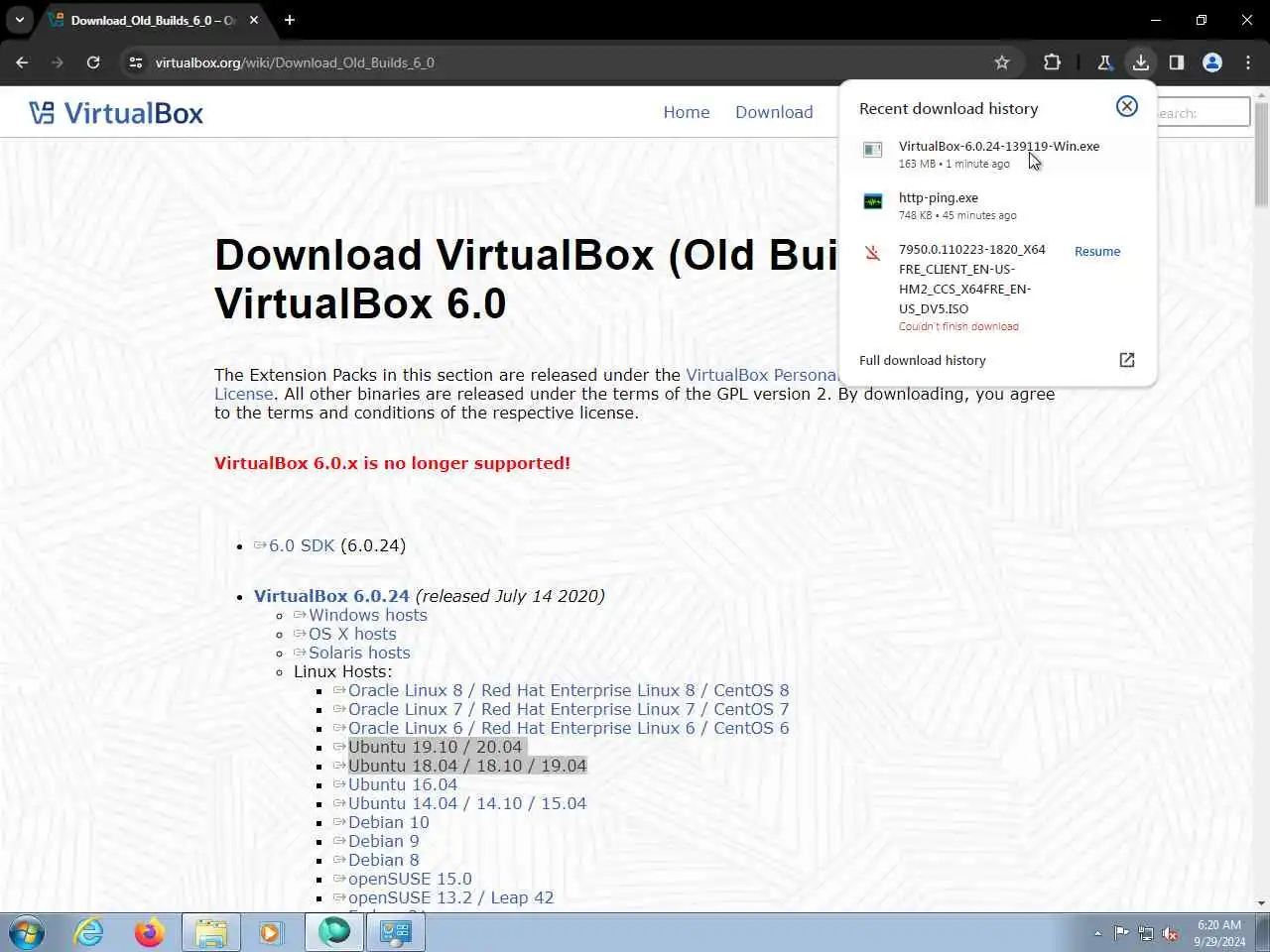This screenshot has height=952, width=1270.
Task: Click the VirtualBox logo
Action: 116,113
